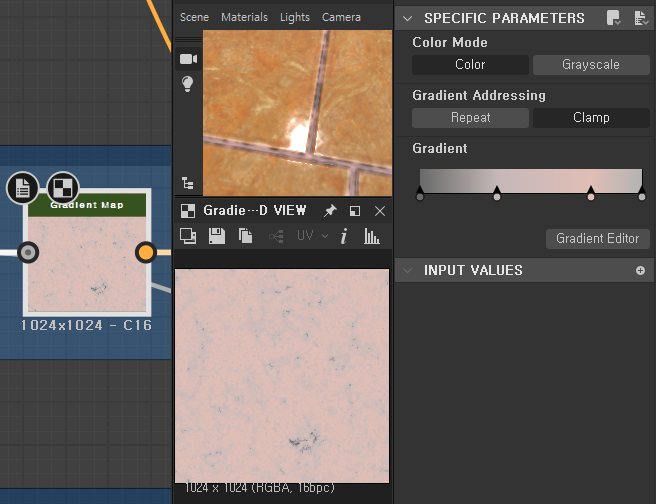Click the Gradient Map node title bar
The width and height of the screenshot is (656, 504).
pyautogui.click(x=87, y=205)
